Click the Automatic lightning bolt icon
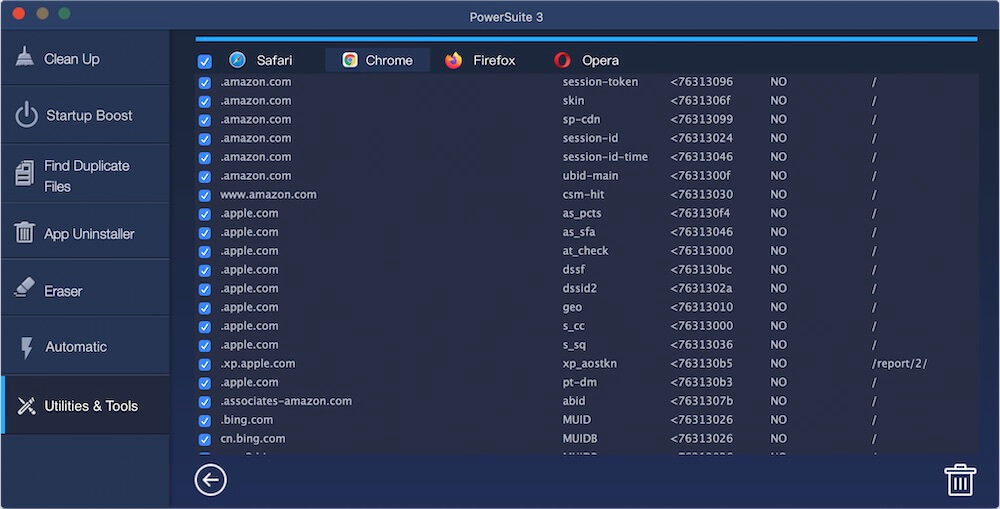 26,348
